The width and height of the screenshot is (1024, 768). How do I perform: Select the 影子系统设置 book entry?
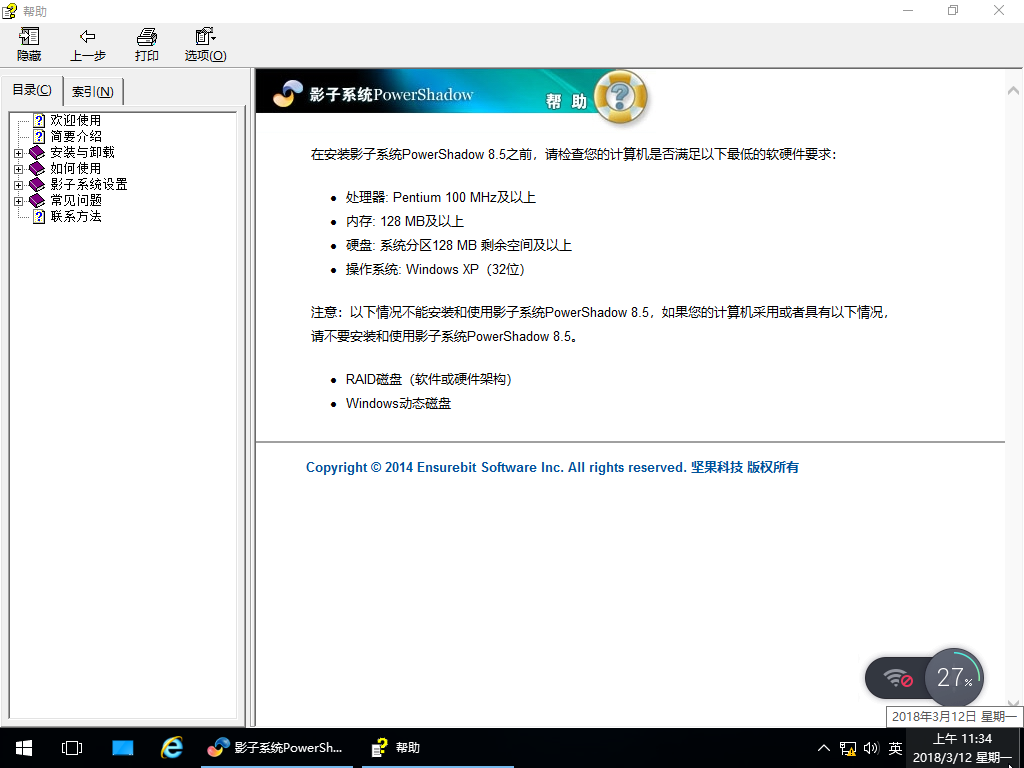pyautogui.click(x=89, y=184)
